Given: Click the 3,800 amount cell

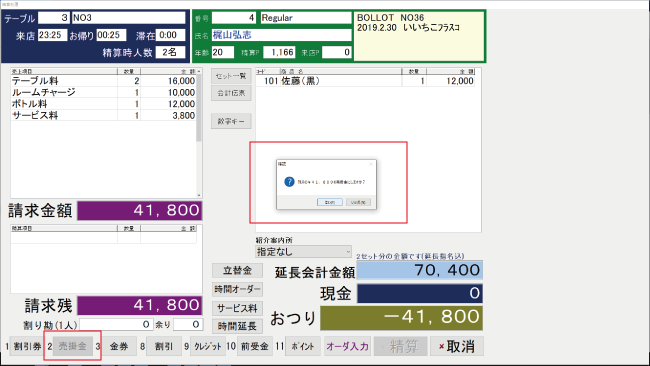Looking at the screenshot, I should (x=168, y=115).
